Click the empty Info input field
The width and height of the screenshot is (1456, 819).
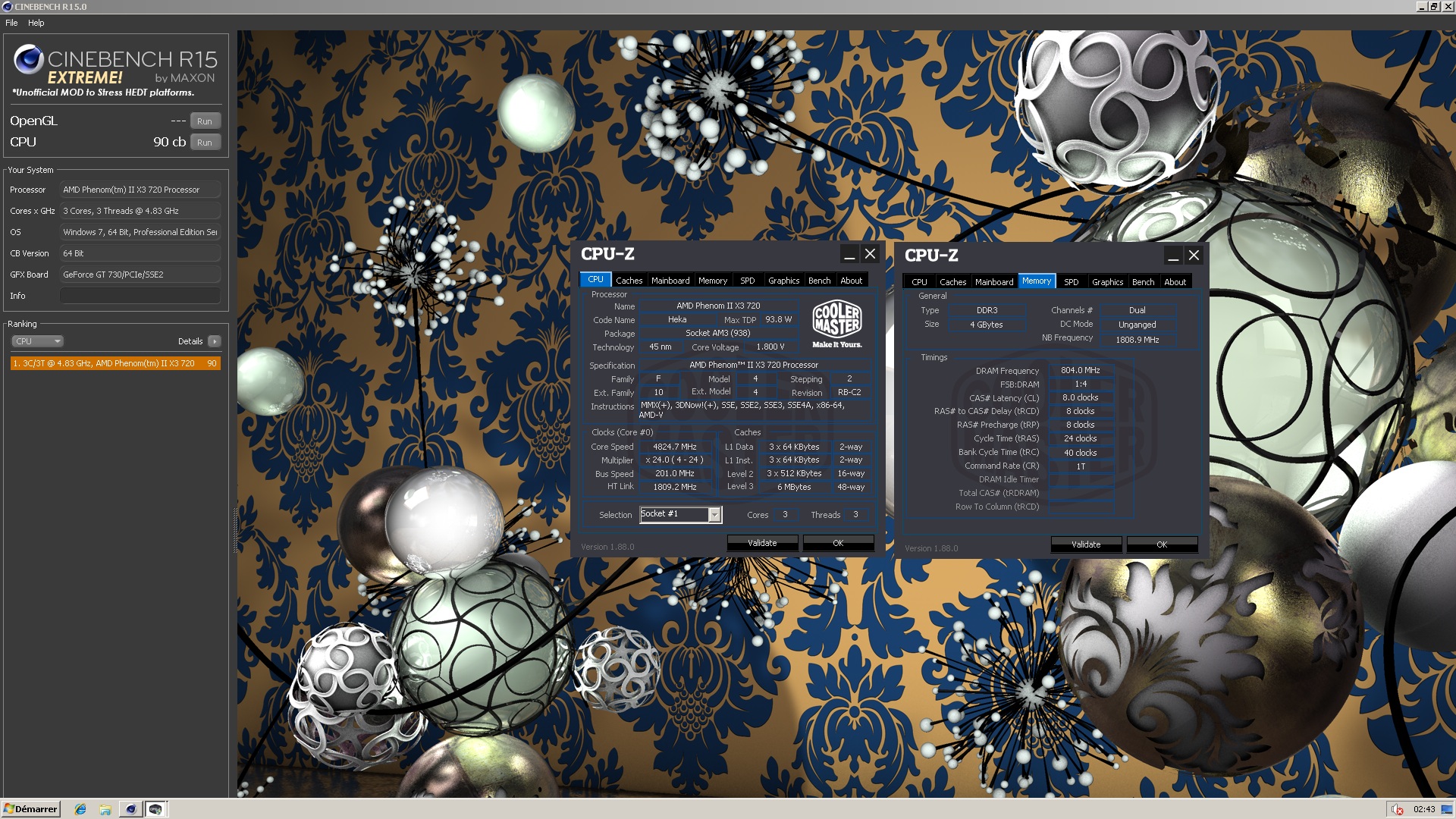tap(140, 296)
